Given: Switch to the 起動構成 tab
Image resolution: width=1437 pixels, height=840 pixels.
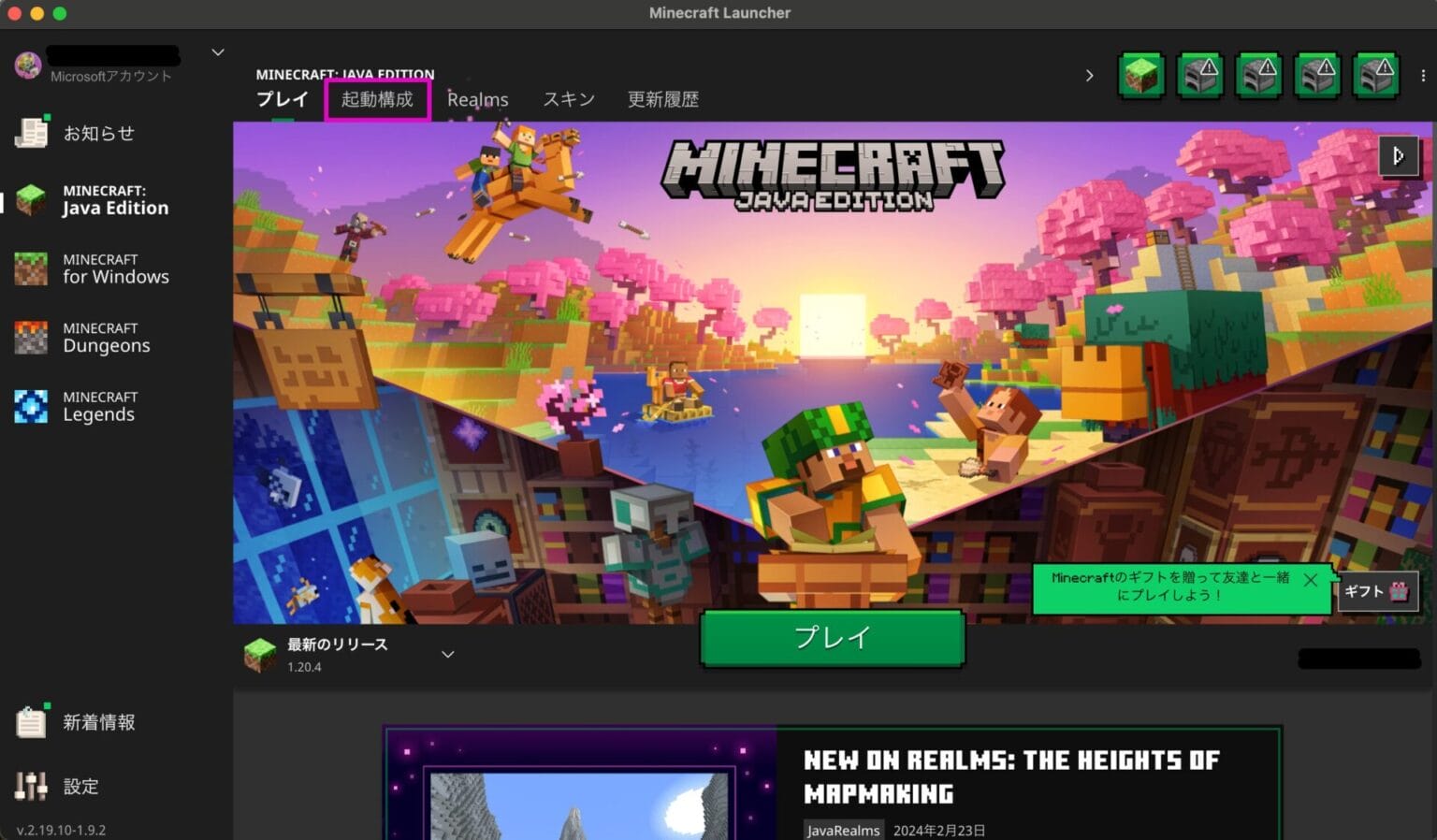Looking at the screenshot, I should tap(377, 99).
